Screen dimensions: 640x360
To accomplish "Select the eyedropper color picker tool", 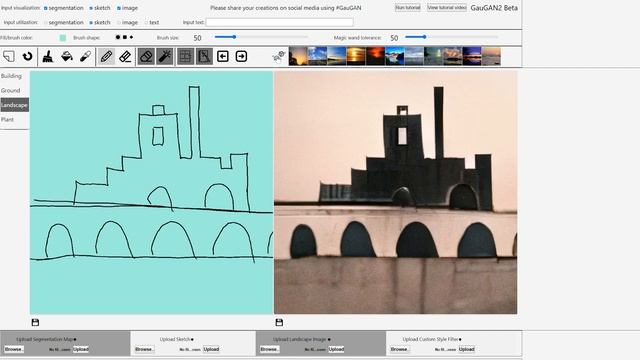I will click(85, 56).
